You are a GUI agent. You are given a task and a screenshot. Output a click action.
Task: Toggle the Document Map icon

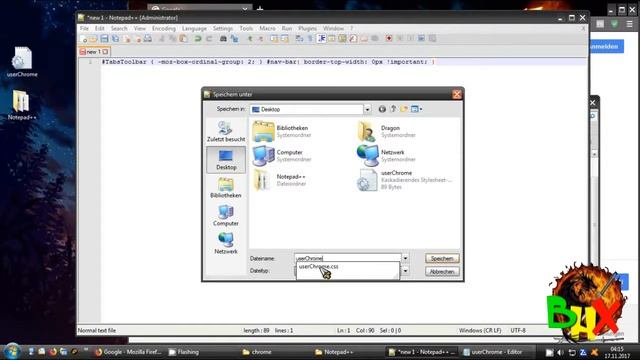tap(342, 39)
